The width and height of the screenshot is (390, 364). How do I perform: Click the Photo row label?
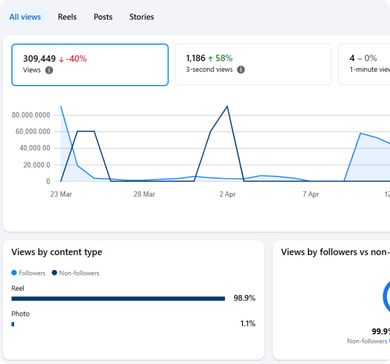[20, 314]
